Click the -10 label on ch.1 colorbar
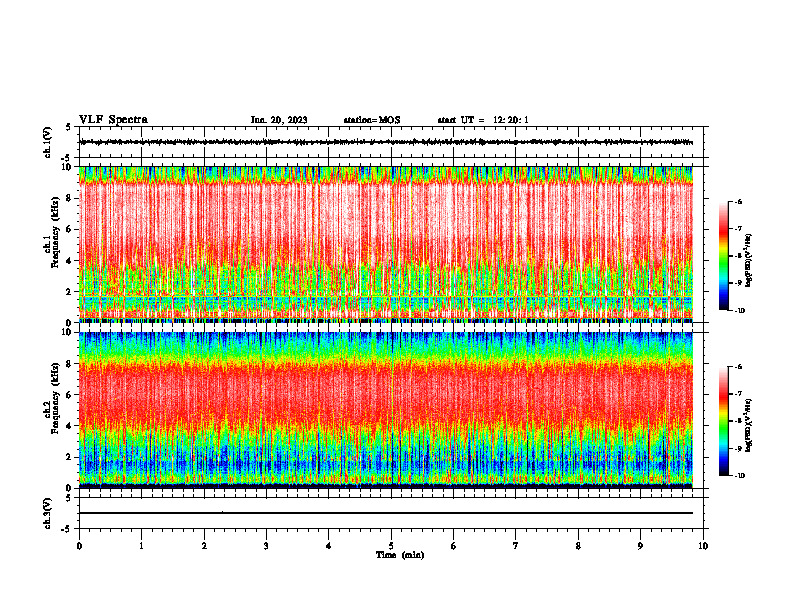 [x=739, y=311]
